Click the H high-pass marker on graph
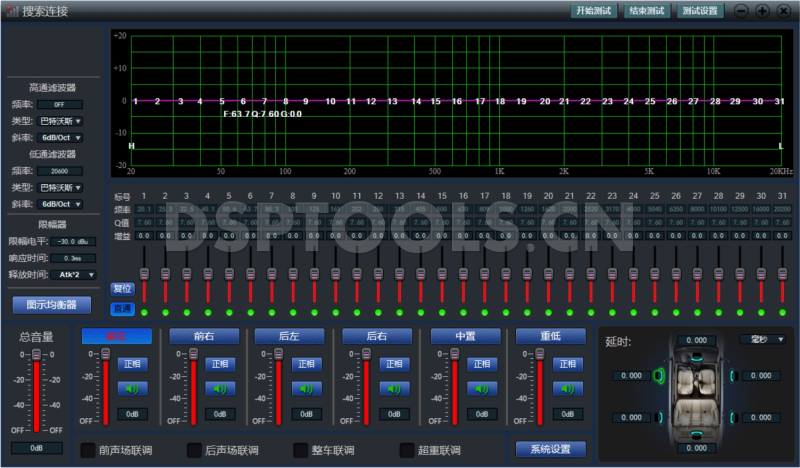Image resolution: width=800 pixels, height=468 pixels. pos(131,146)
